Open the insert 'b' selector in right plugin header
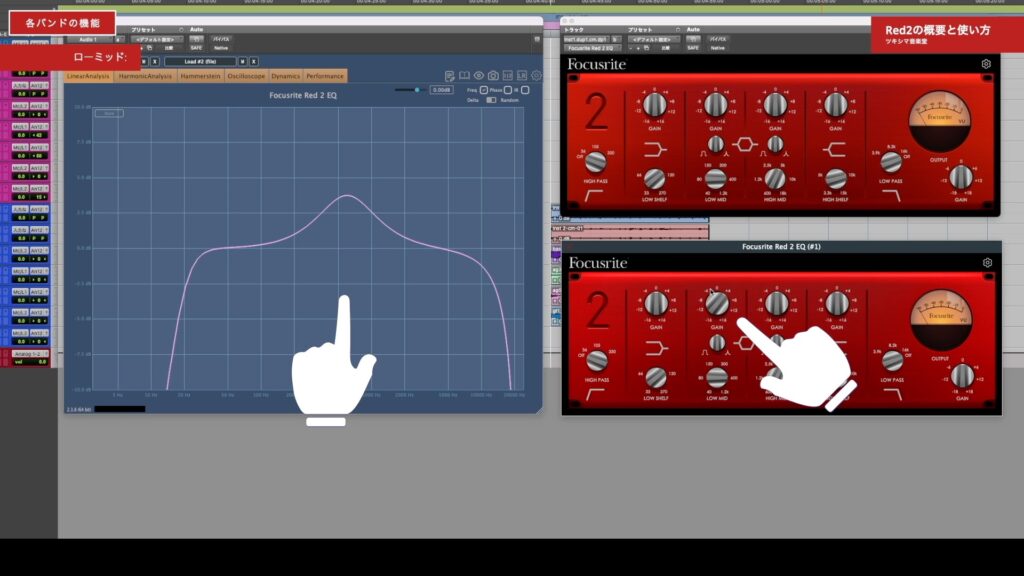The width and height of the screenshot is (1024, 576). [615, 39]
